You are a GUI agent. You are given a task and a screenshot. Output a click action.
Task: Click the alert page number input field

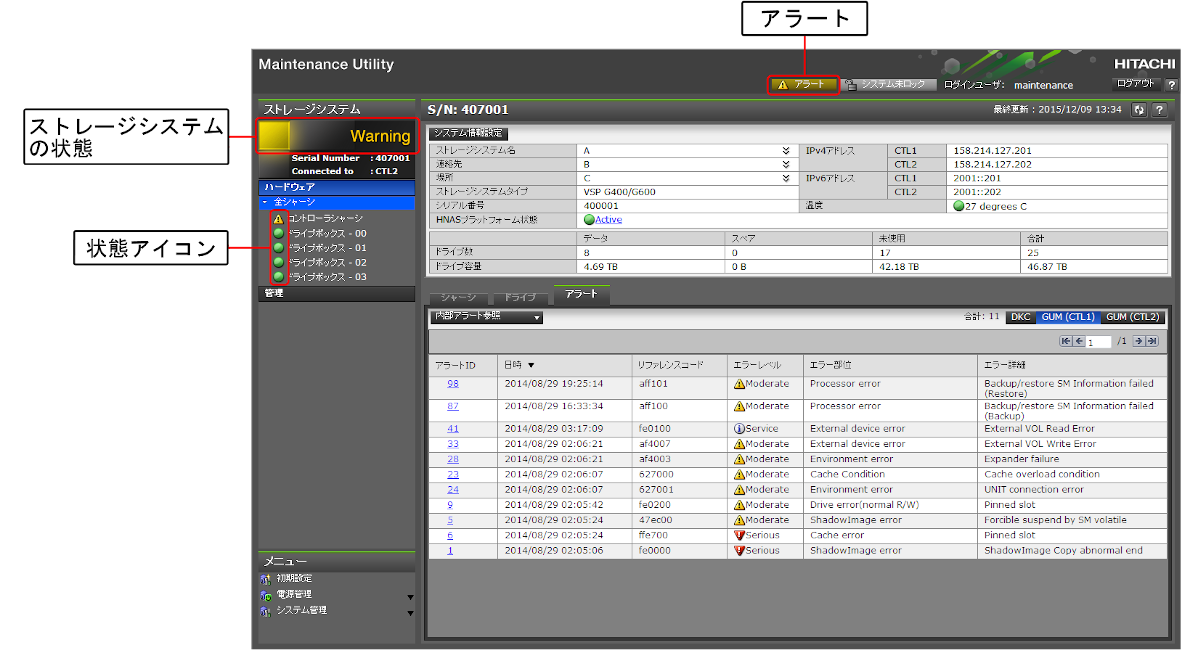click(x=1098, y=342)
